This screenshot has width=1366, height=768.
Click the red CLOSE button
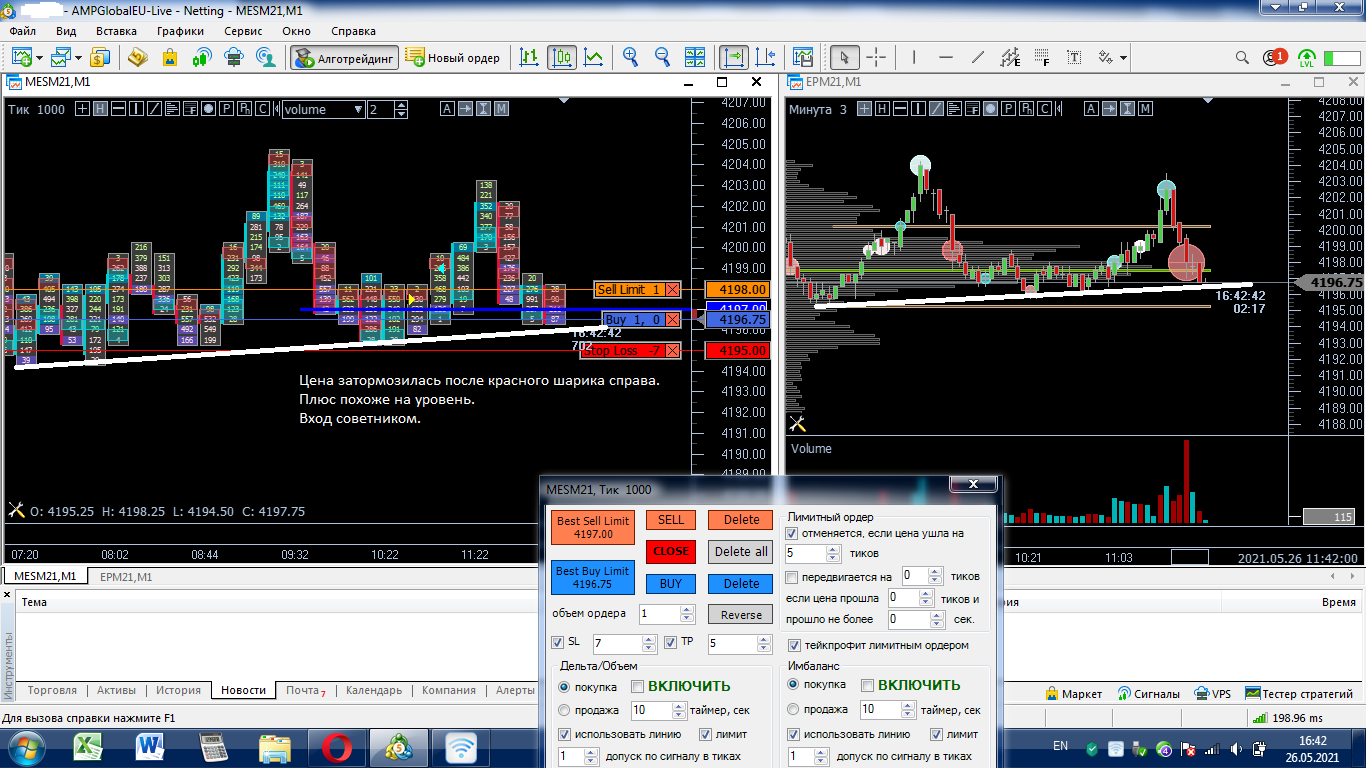(x=671, y=552)
